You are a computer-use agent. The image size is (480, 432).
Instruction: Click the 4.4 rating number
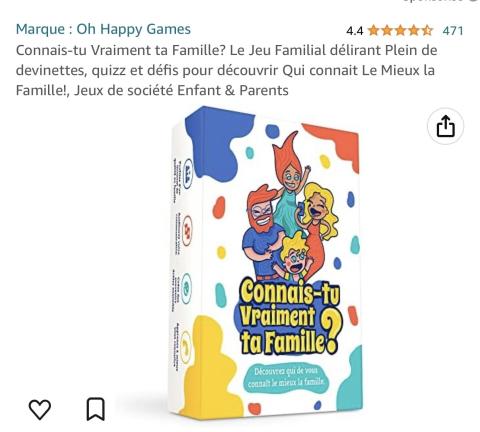pyautogui.click(x=355, y=31)
